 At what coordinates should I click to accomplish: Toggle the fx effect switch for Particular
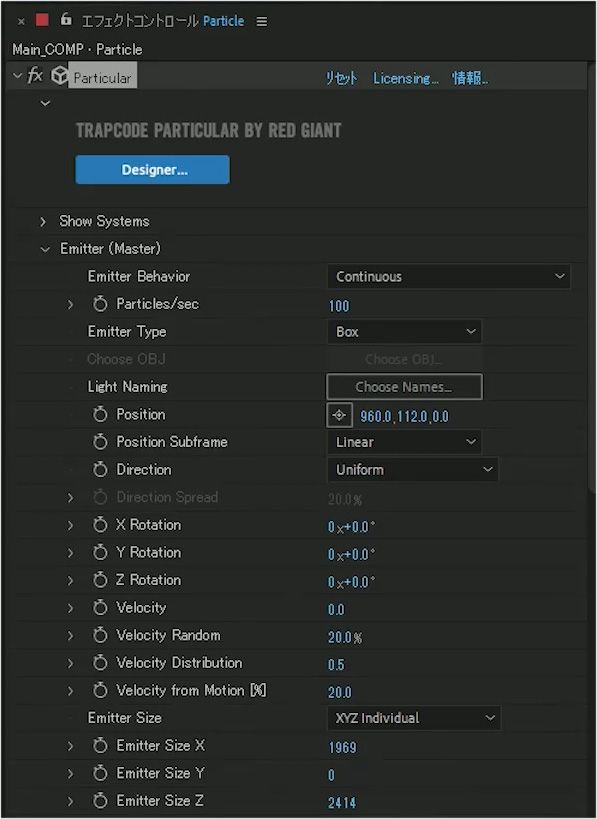(x=35, y=75)
